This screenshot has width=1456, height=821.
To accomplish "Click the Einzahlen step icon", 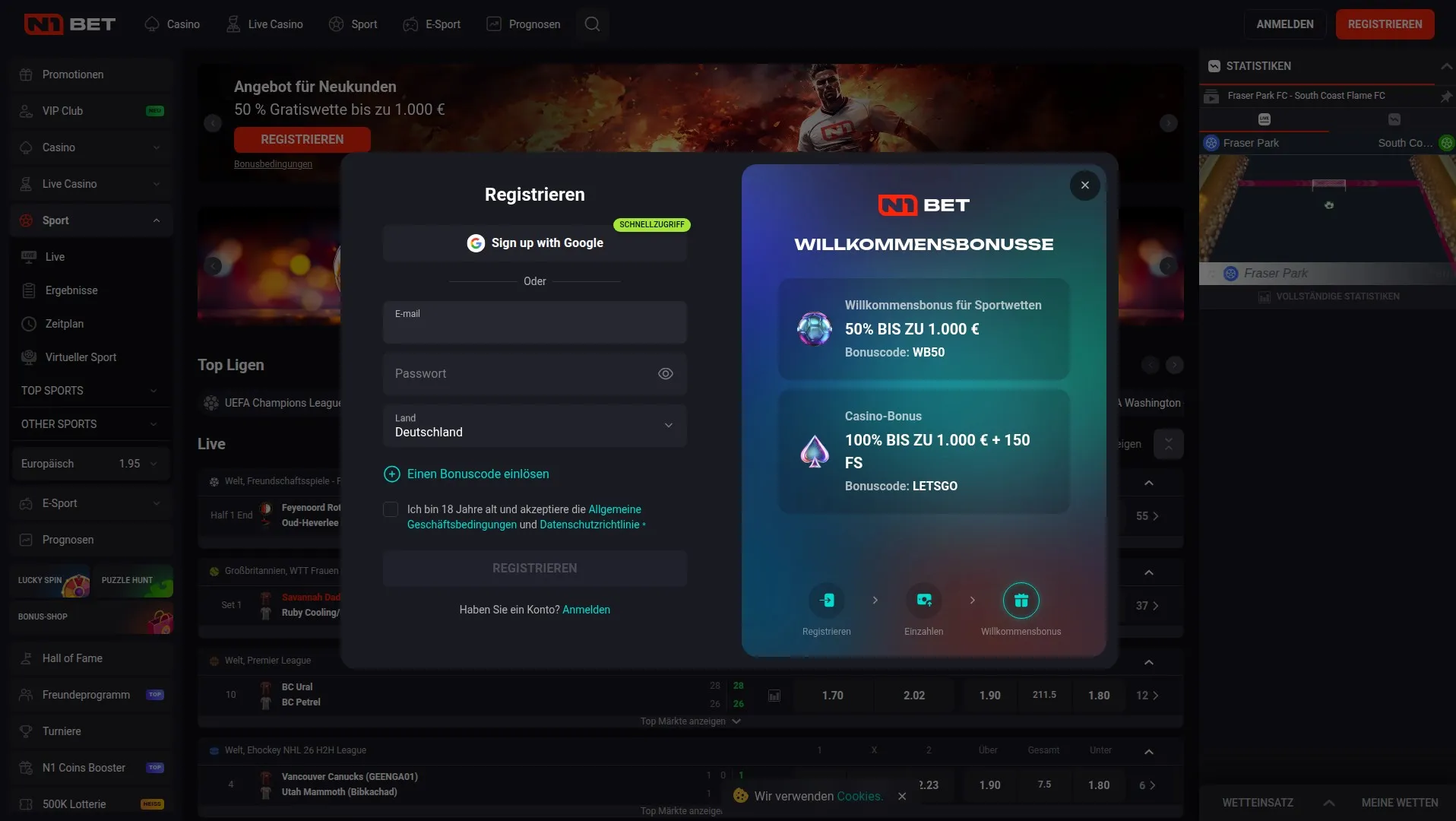I will point(924,601).
